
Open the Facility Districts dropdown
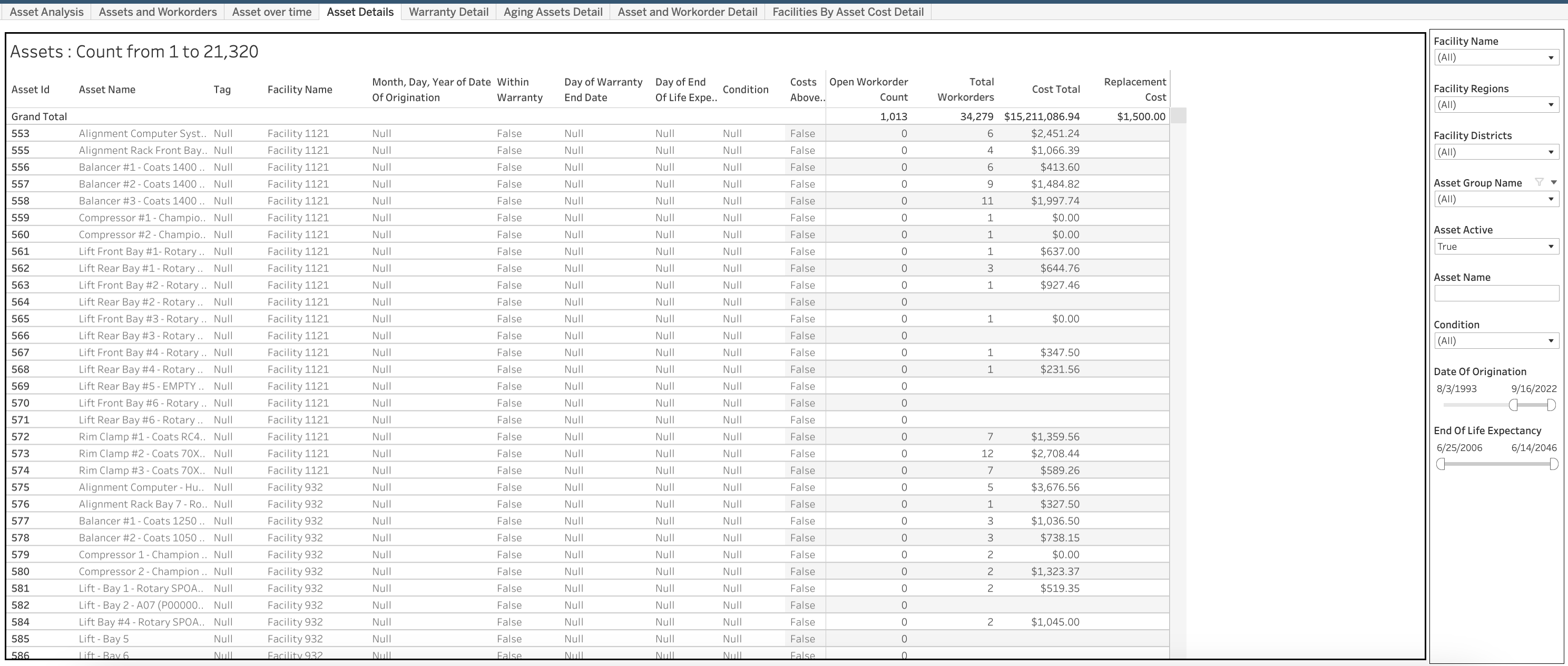pyautogui.click(x=1496, y=152)
